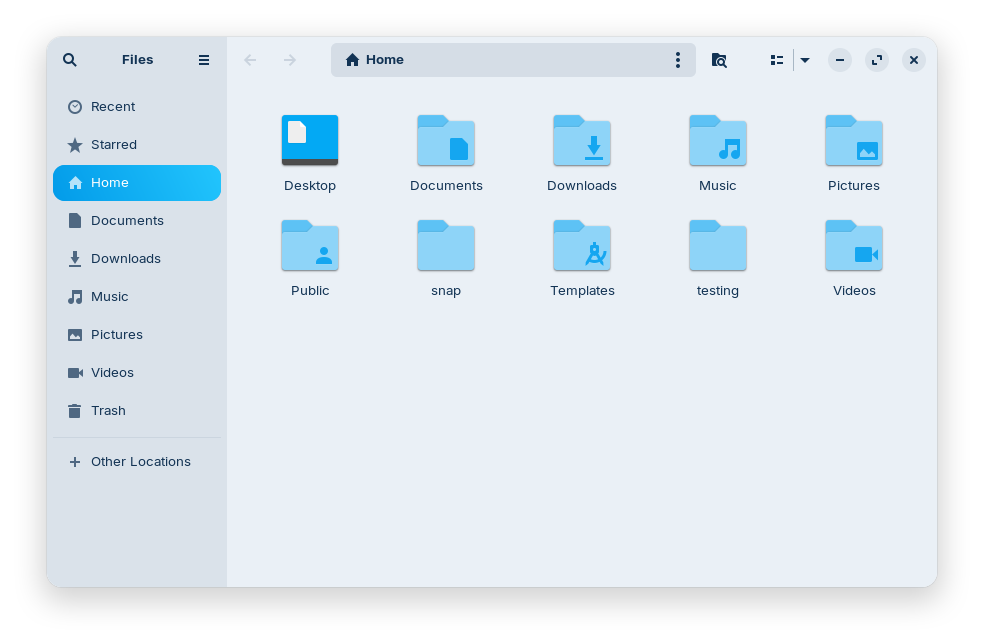984x644 pixels.
Task: Minimize the Files window
Action: tap(840, 60)
